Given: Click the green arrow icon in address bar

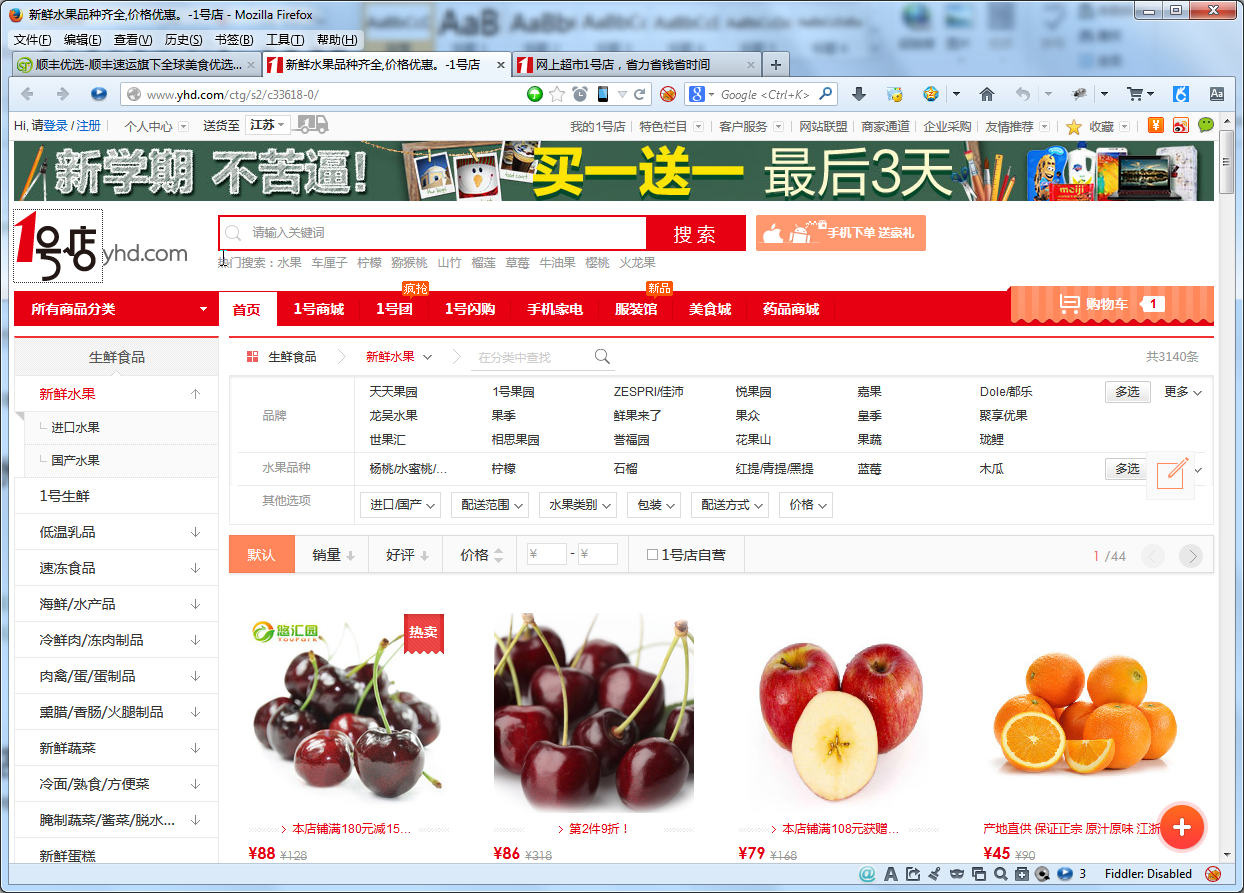Looking at the screenshot, I should point(536,94).
